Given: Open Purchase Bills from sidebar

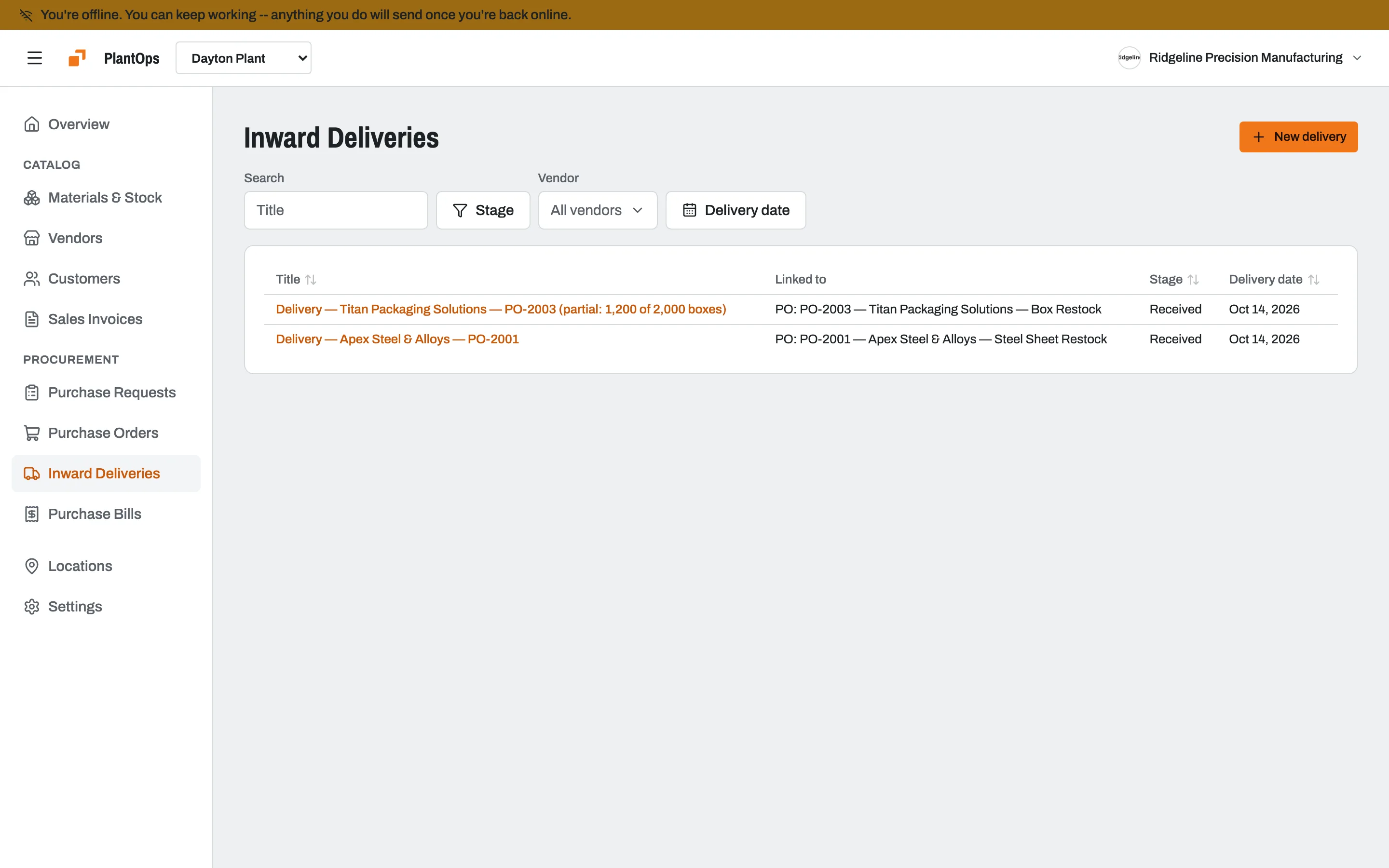Looking at the screenshot, I should [x=106, y=514].
